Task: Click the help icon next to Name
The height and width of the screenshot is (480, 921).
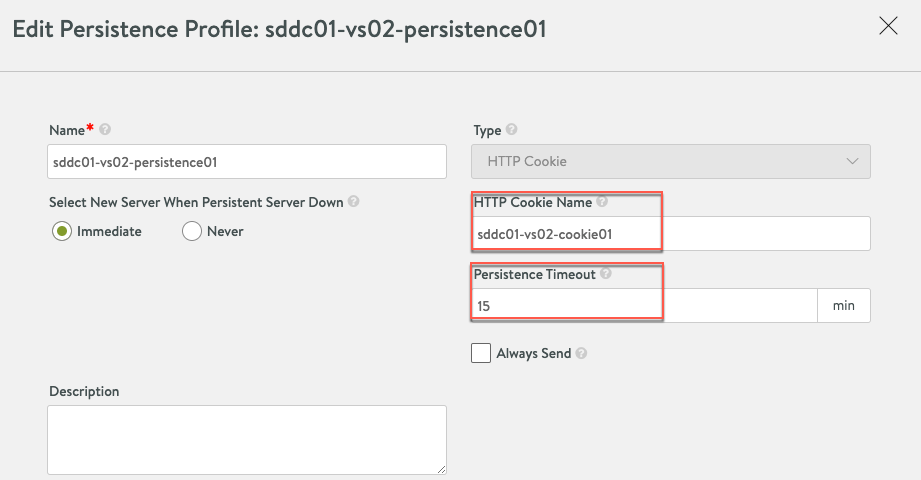Action: (105, 130)
